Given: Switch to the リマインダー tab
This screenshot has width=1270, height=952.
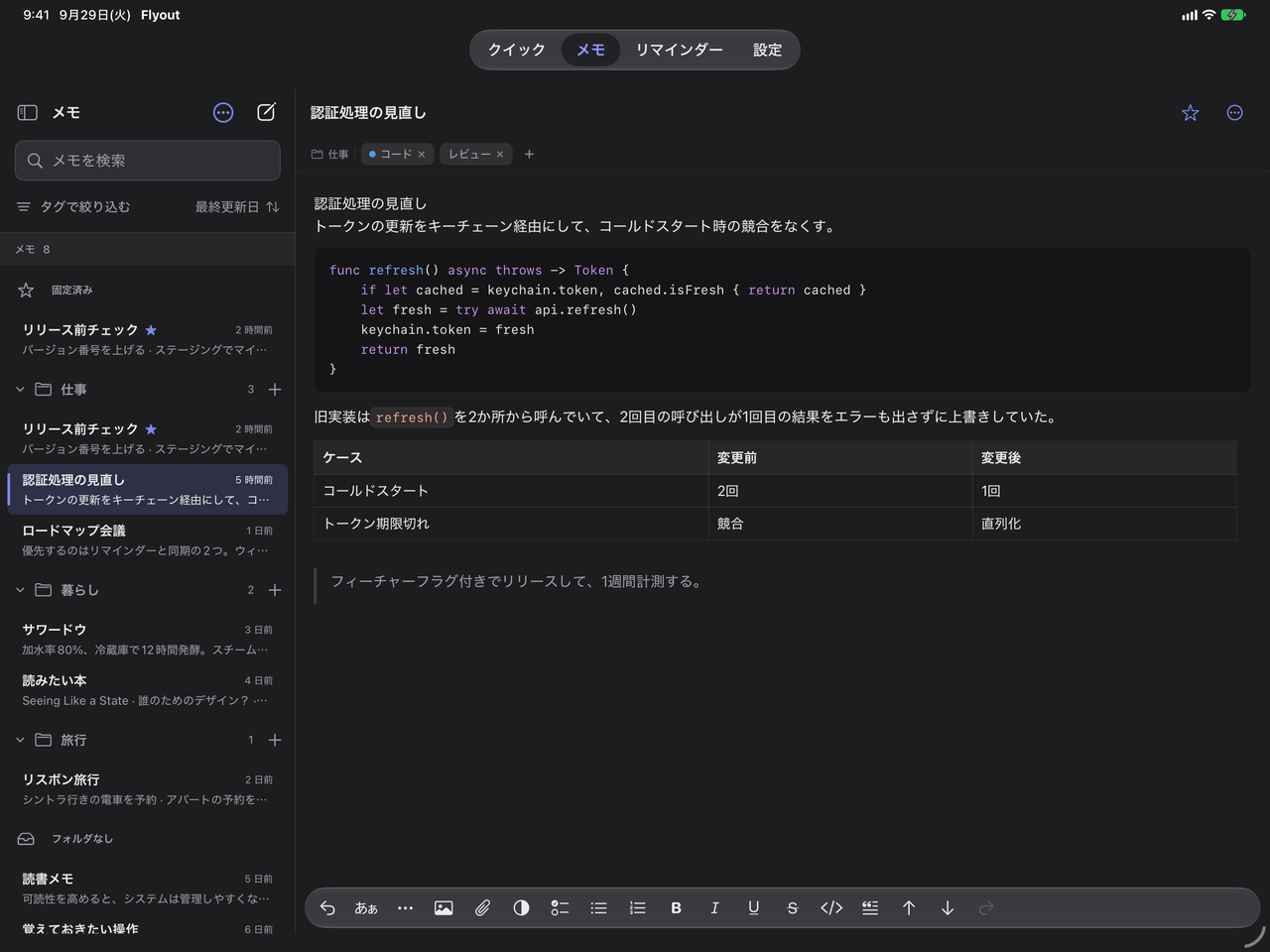Looking at the screenshot, I should [x=680, y=50].
